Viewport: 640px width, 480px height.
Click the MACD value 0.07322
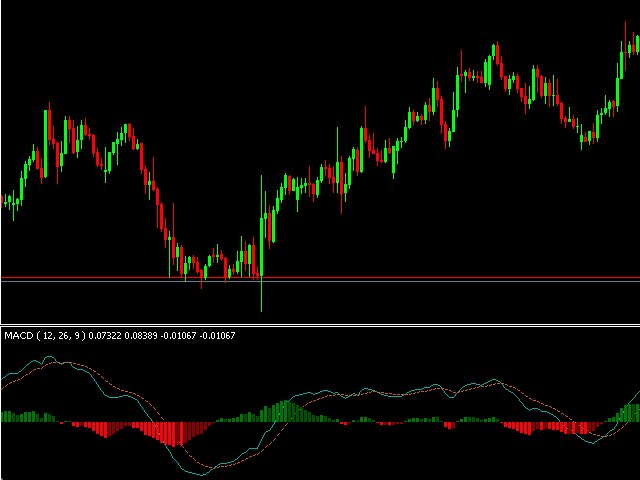coord(104,336)
